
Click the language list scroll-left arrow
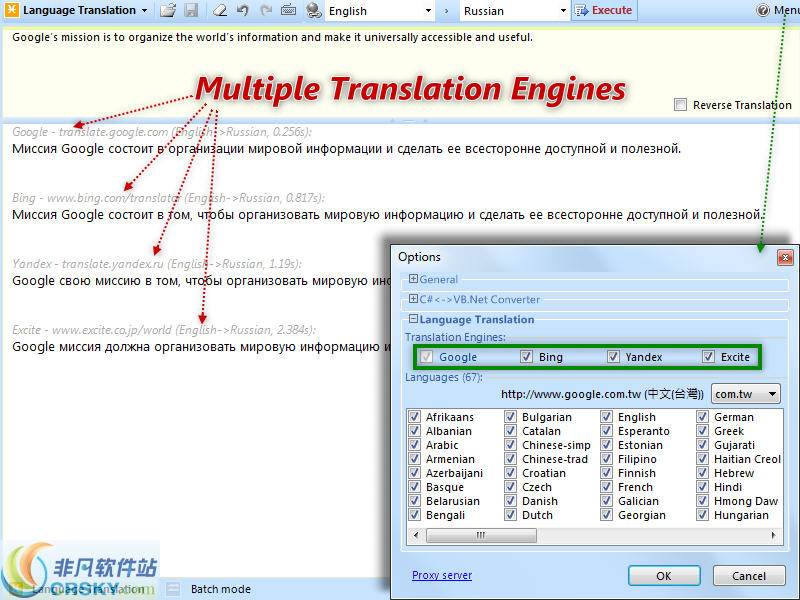(x=416, y=535)
